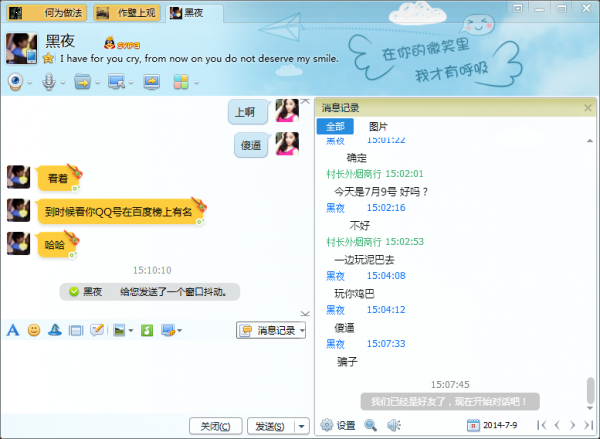Screen dimensions: 600x439
Task: Open the send button options arrow
Action: (302, 426)
